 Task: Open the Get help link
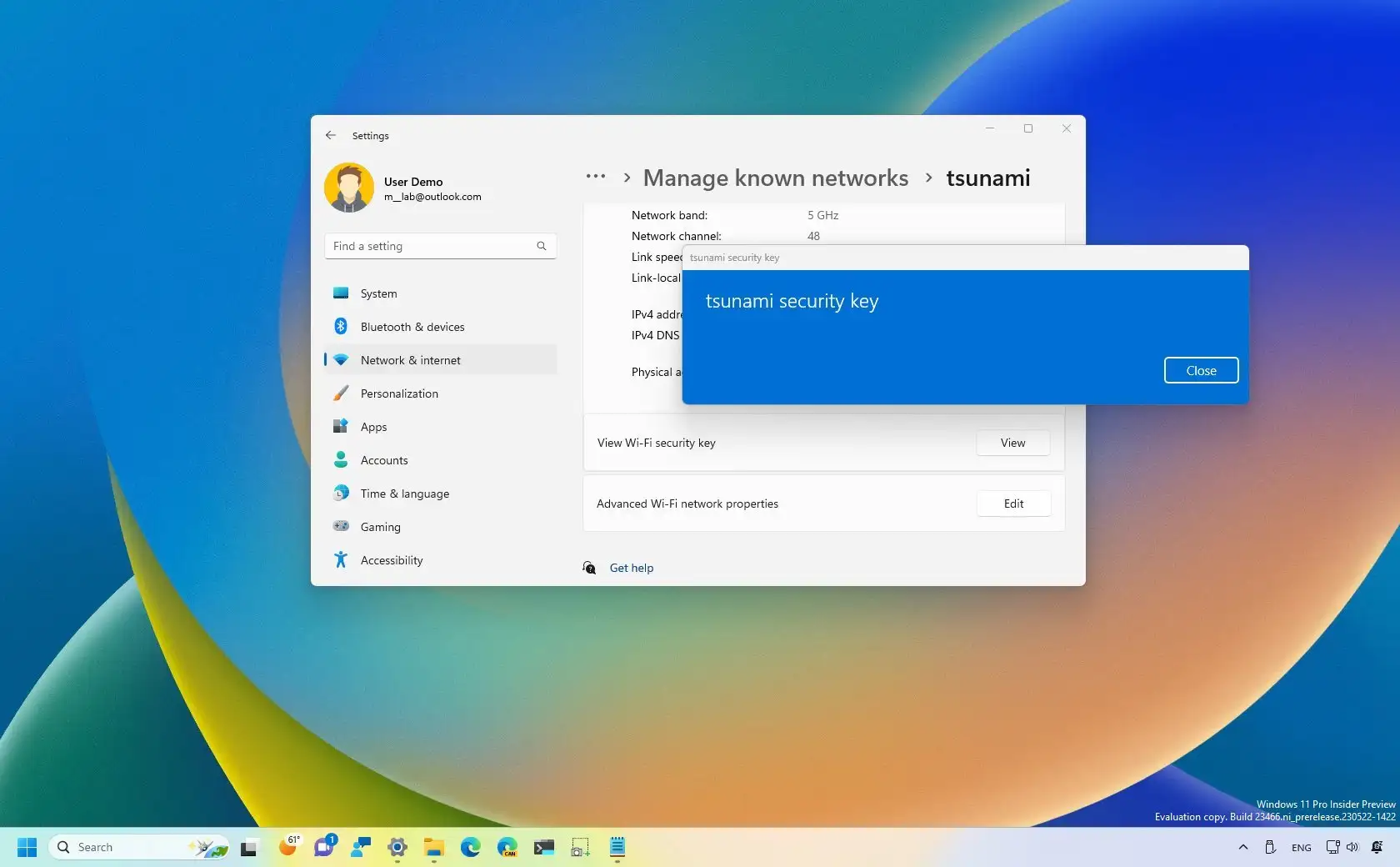point(631,568)
